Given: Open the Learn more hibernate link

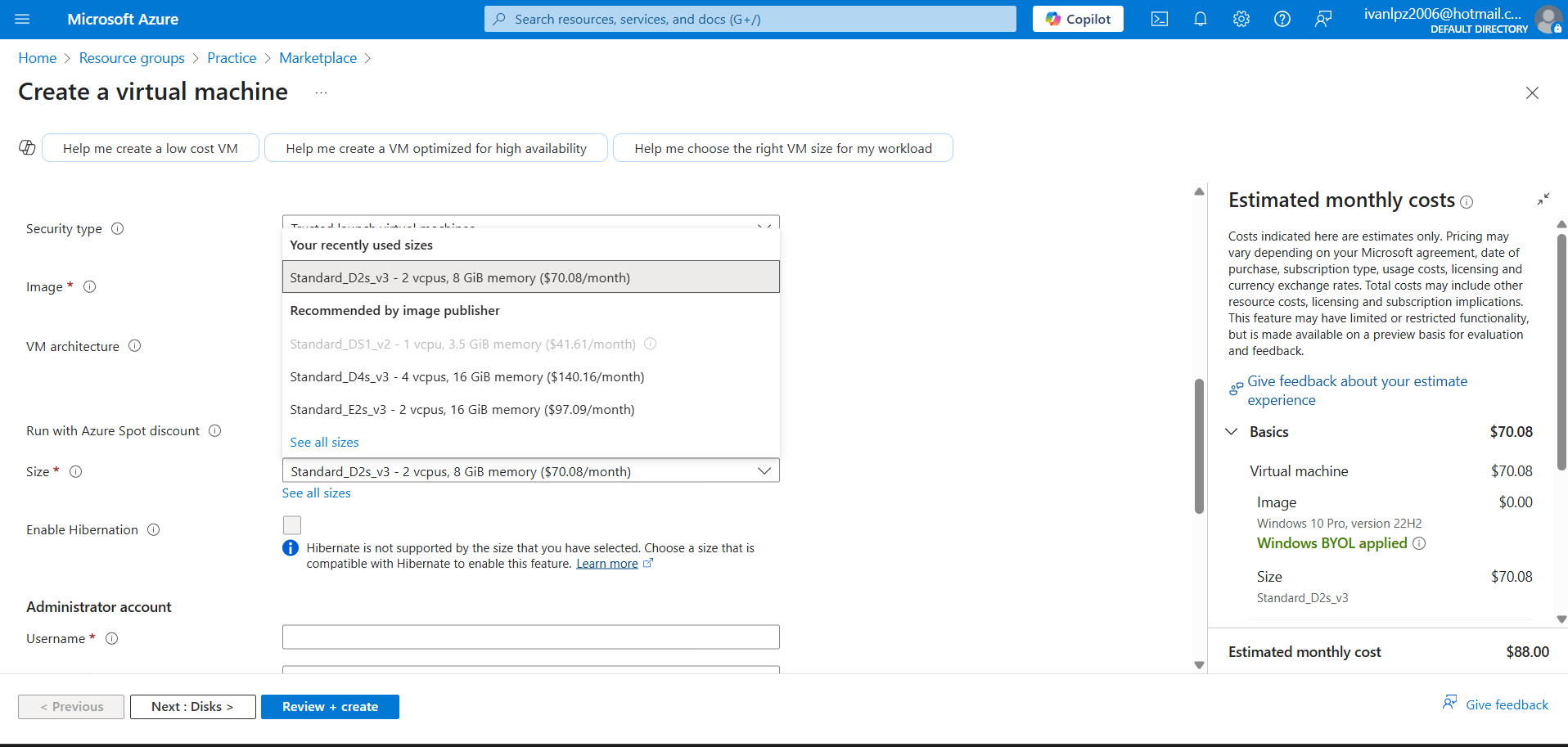Looking at the screenshot, I should click(607, 564).
